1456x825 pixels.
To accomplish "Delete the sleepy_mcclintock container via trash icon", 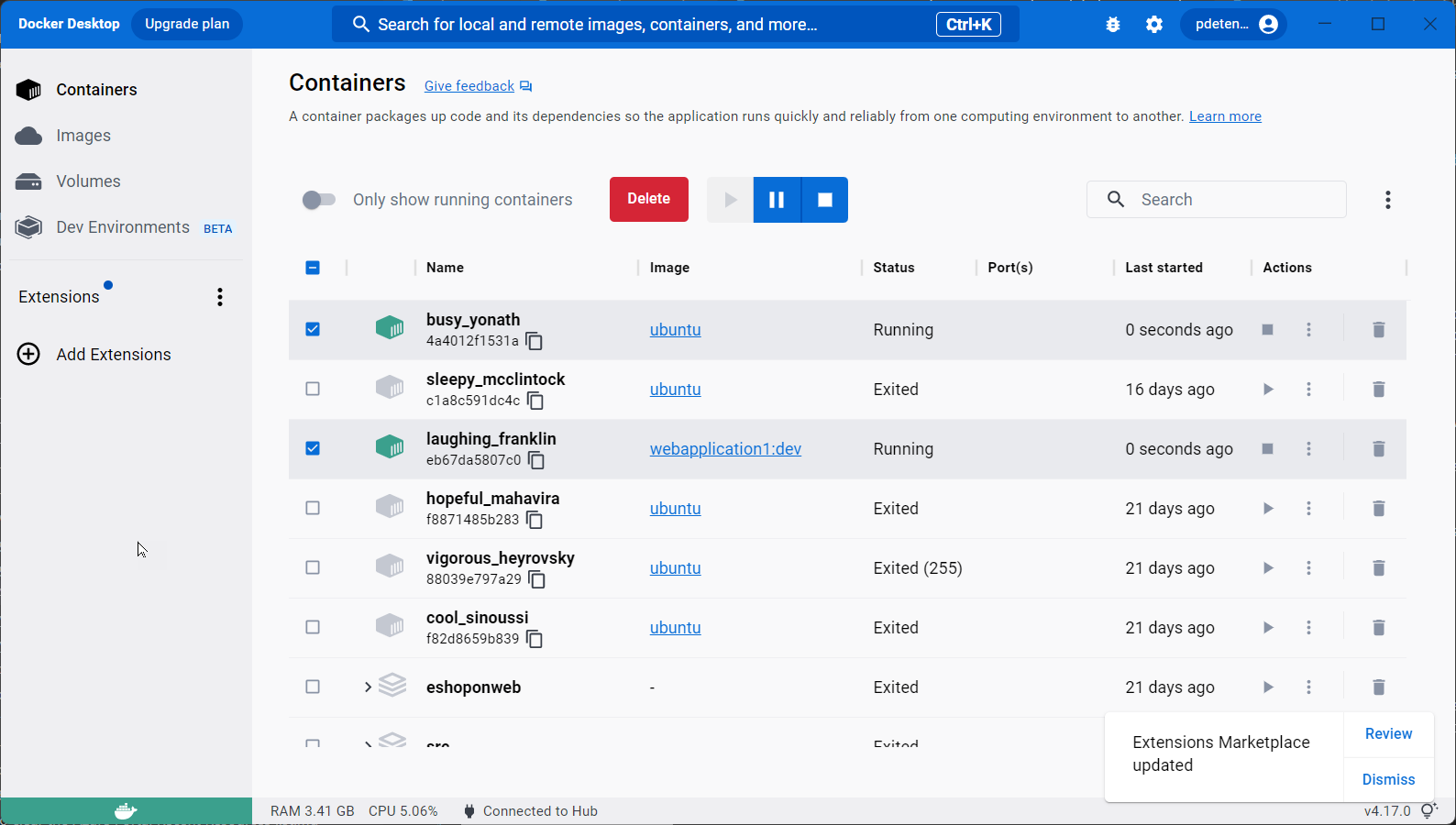I will [x=1378, y=390].
